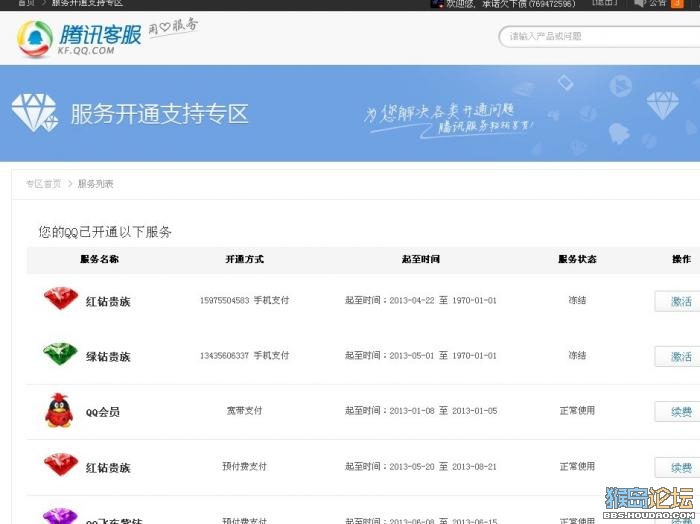Click 激活 for the 绿钻贵族 service
Viewport: 700px width, 524px height.
click(678, 357)
